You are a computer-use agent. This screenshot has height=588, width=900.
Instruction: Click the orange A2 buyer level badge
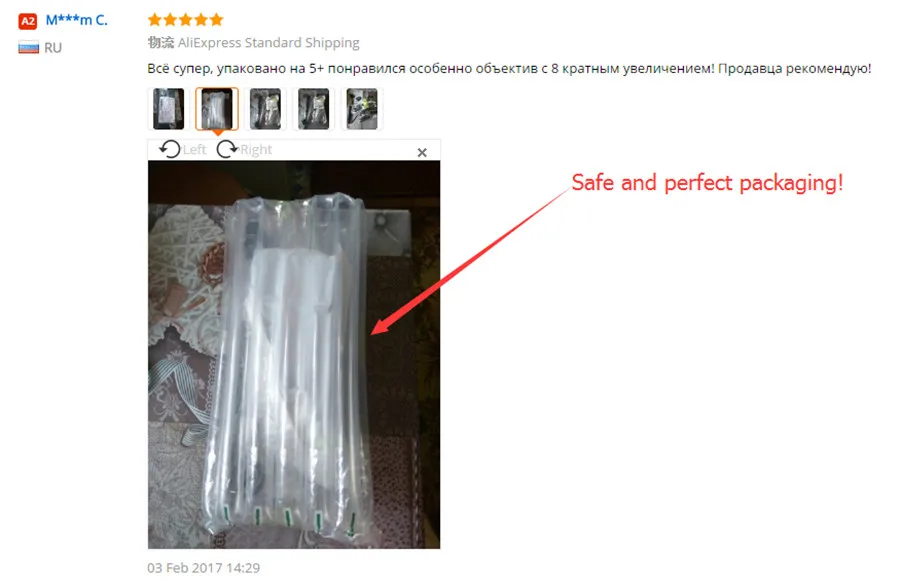(28, 21)
